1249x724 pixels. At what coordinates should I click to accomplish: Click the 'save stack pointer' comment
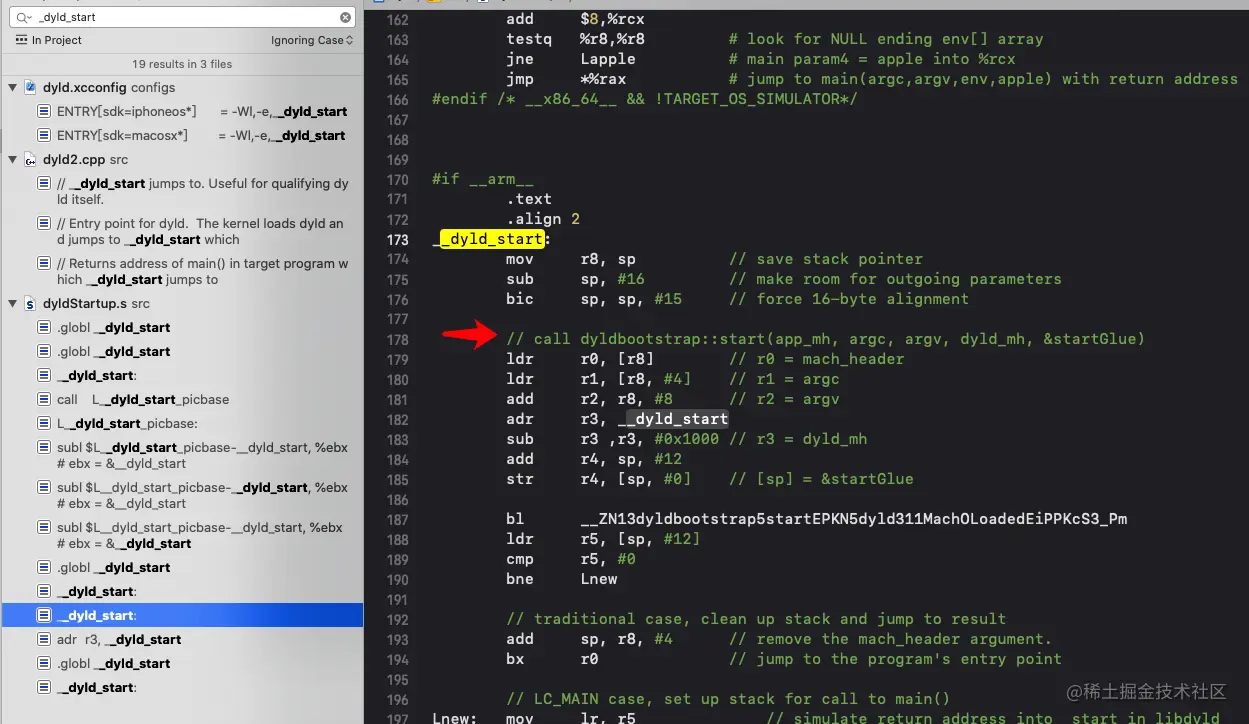[x=826, y=259]
